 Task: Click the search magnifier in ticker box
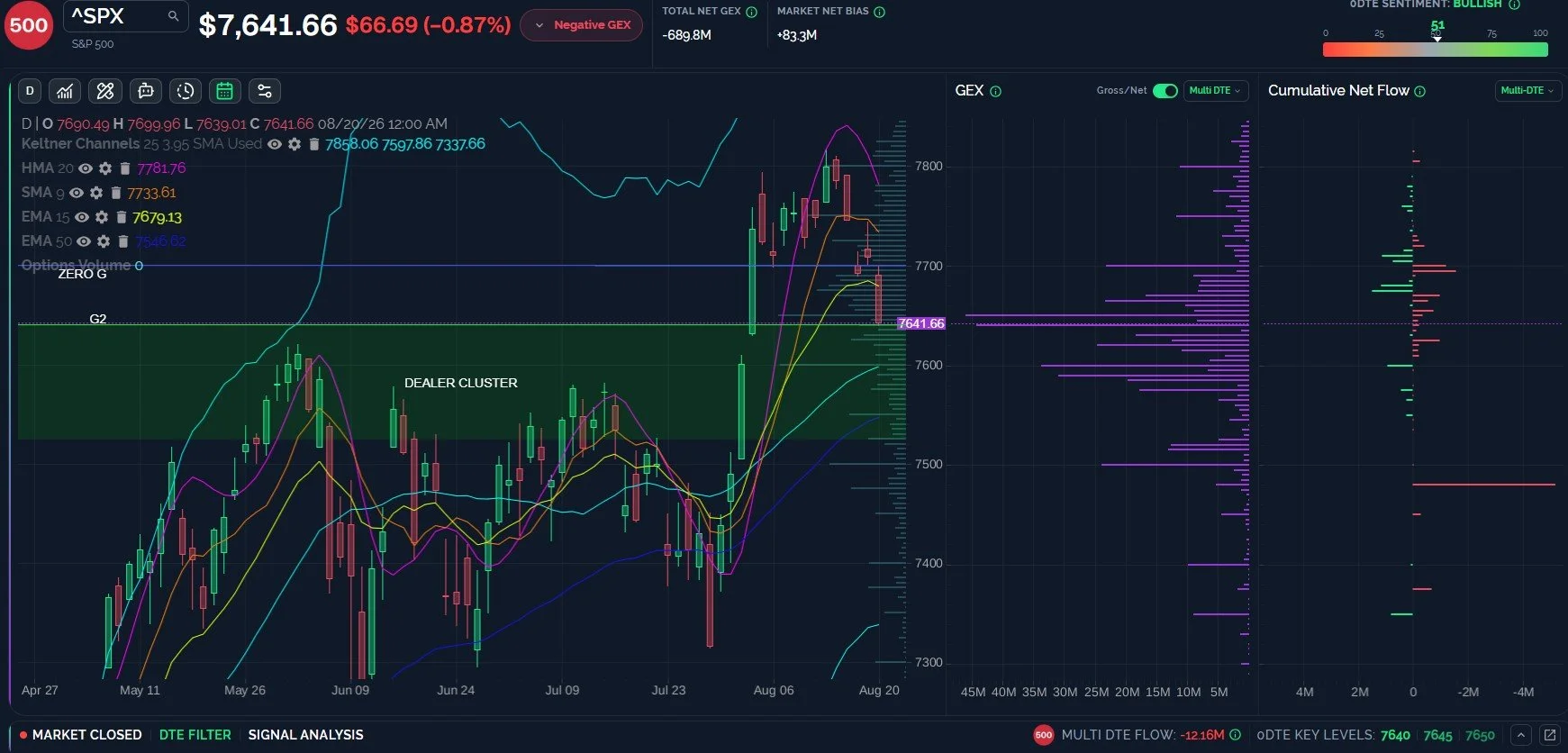[x=174, y=16]
